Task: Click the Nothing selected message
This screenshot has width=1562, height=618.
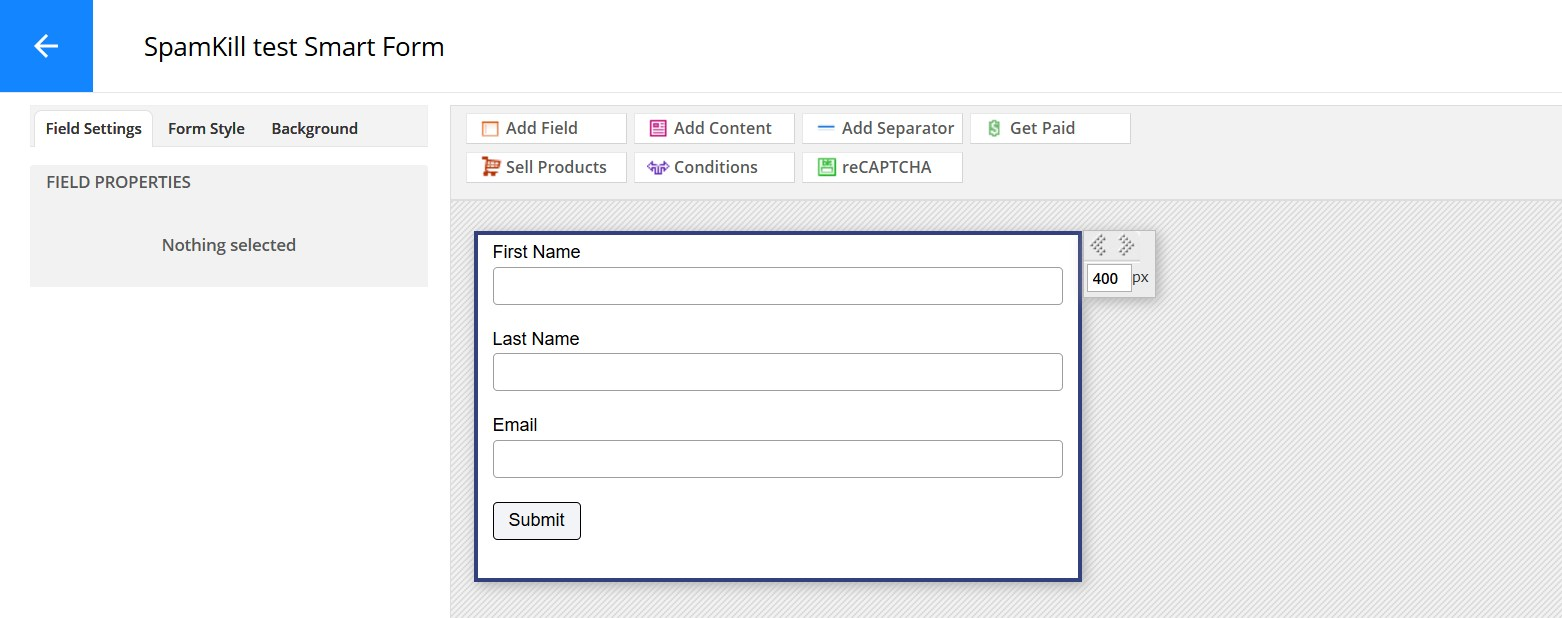Action: [x=229, y=245]
